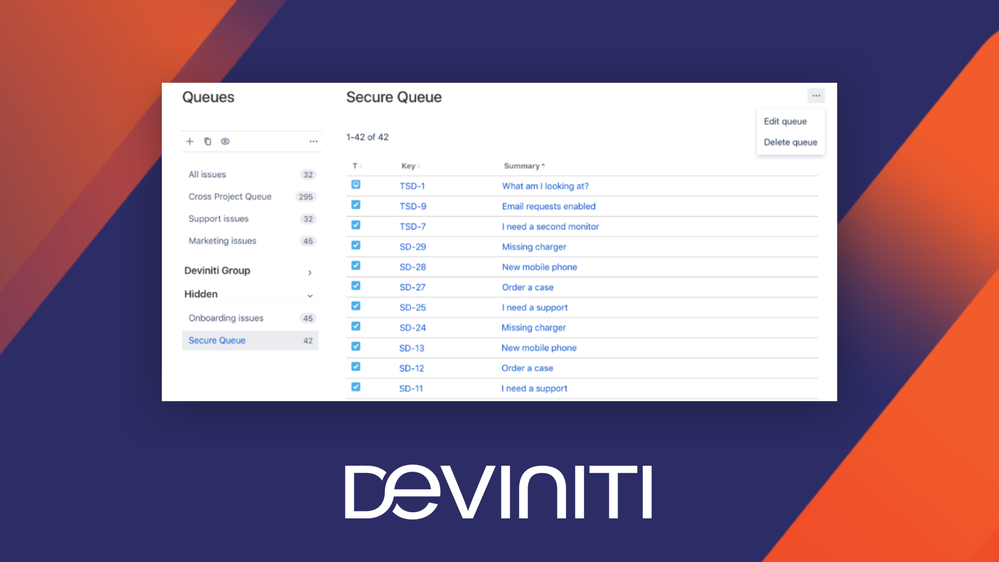
Task: Open the Support issues queue
Action: click(250, 219)
